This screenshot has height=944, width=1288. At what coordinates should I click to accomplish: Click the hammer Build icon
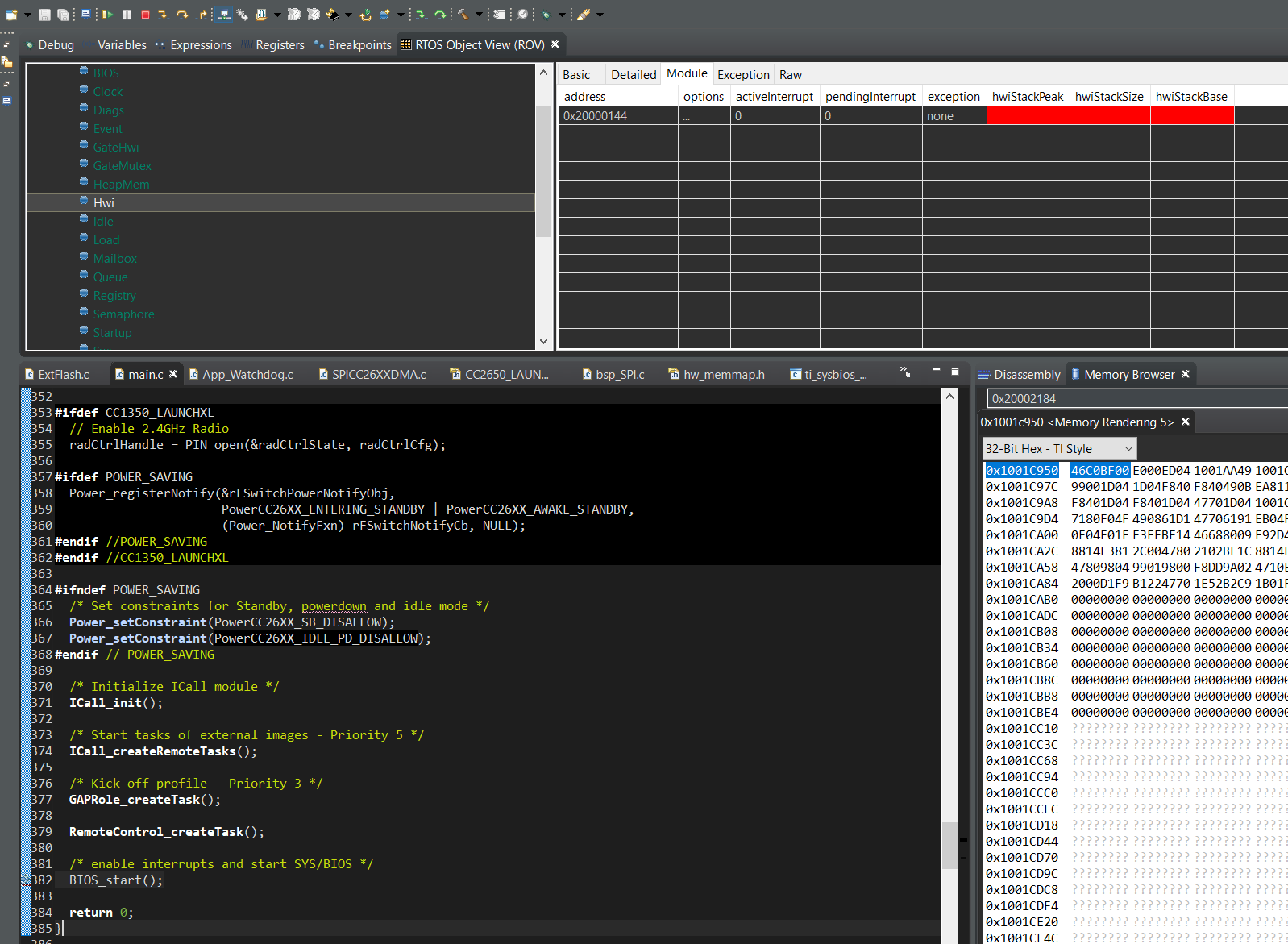click(463, 15)
